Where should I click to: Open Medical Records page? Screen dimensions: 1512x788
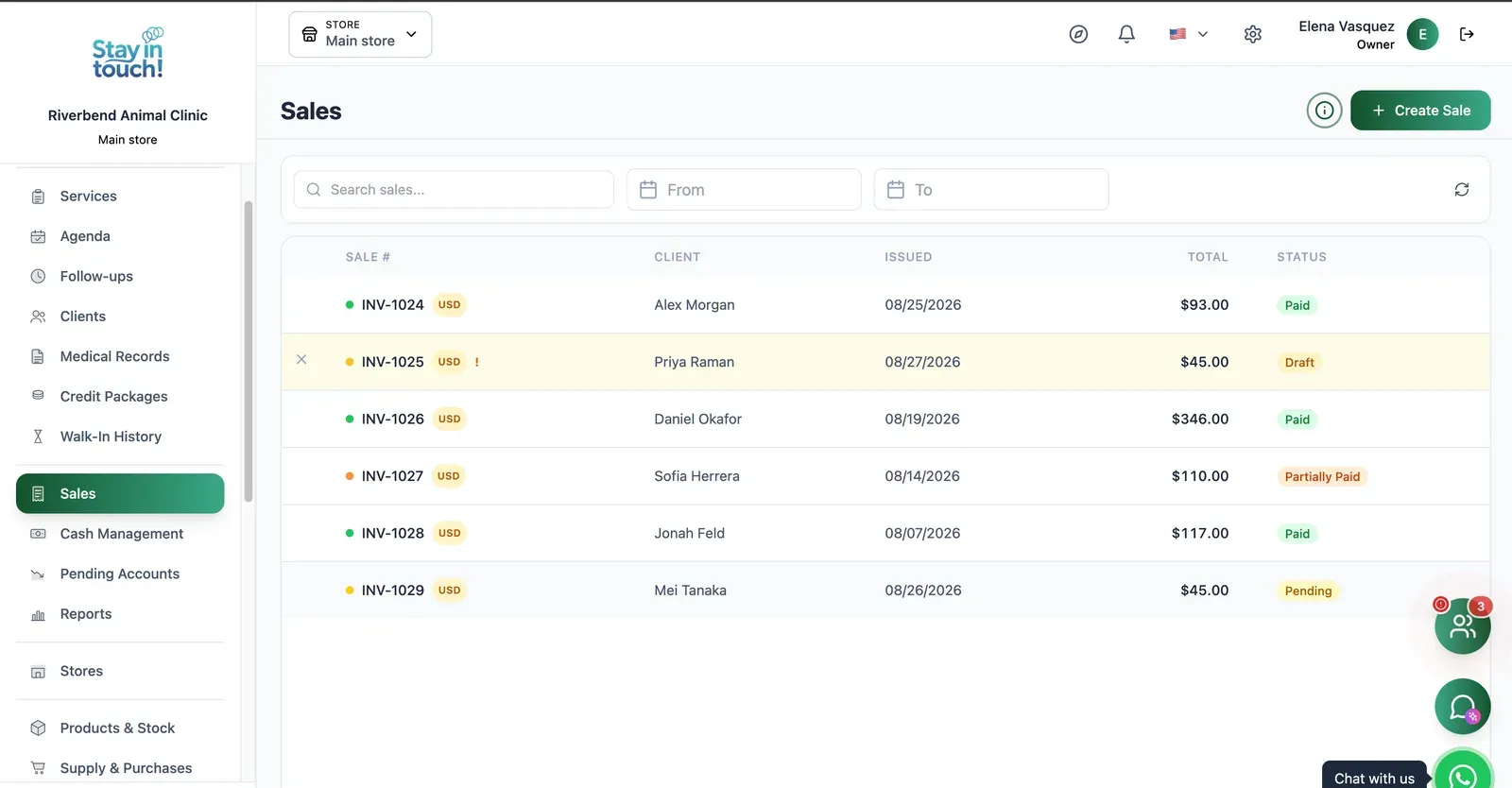(120, 356)
